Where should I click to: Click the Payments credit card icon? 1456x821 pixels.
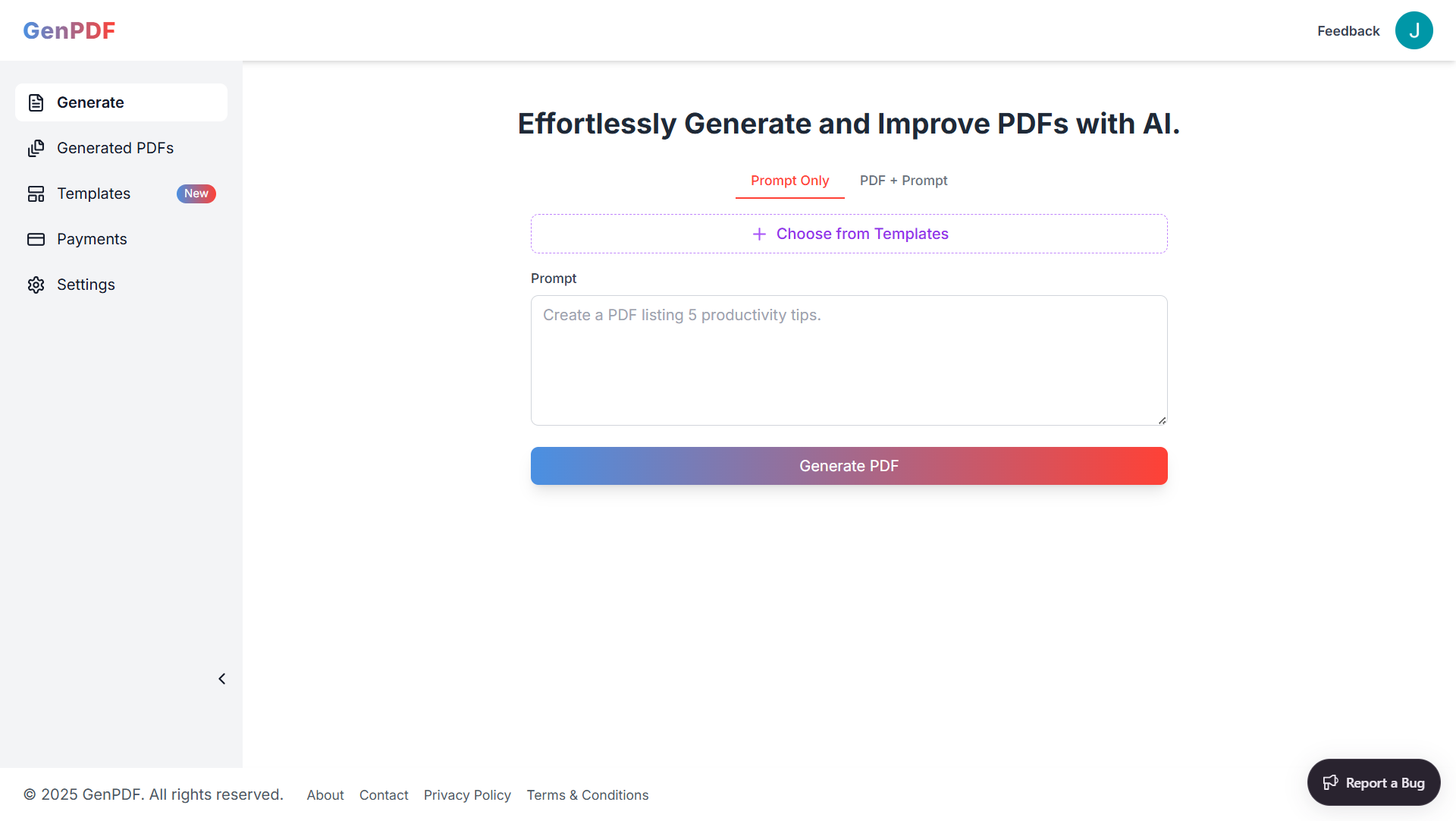(x=36, y=239)
